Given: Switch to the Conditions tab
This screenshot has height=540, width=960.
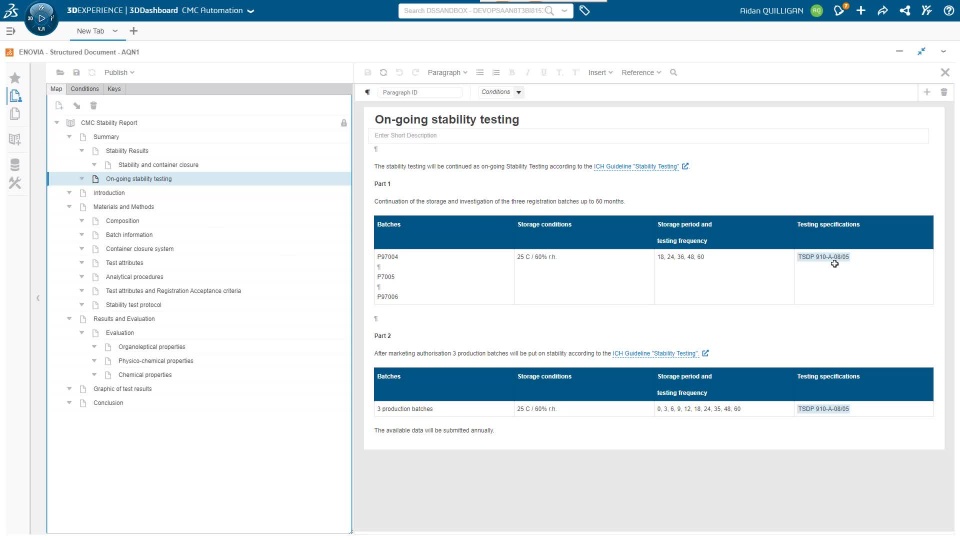Looking at the screenshot, I should (x=84, y=89).
